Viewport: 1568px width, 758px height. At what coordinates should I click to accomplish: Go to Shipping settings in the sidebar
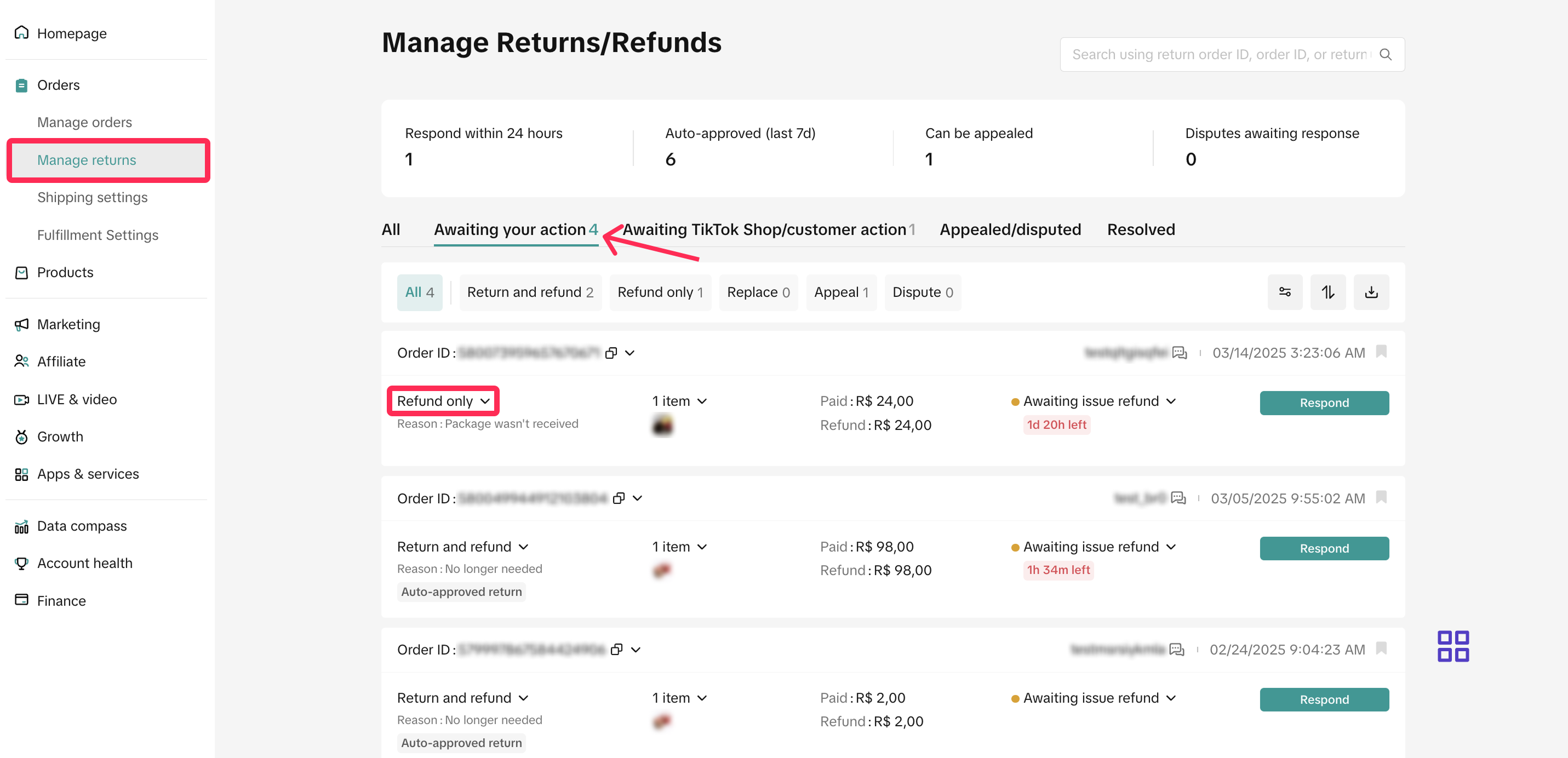[x=93, y=197]
